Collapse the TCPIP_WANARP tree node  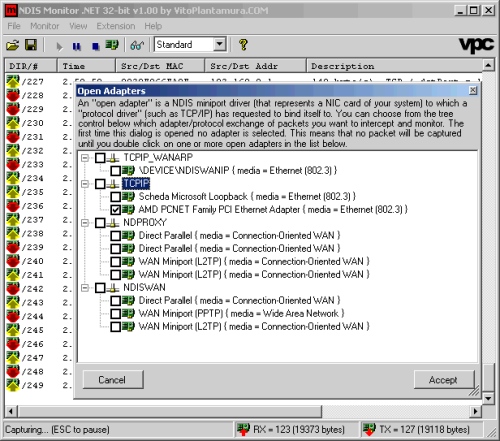coord(85,158)
